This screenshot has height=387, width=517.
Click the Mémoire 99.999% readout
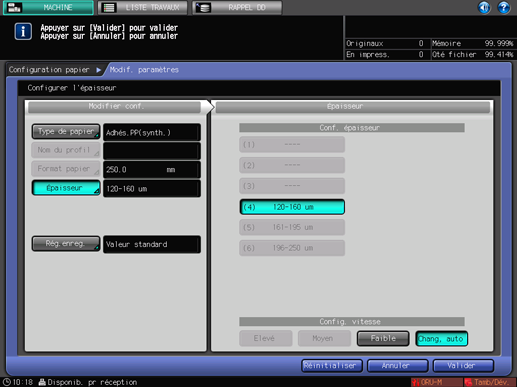coord(473,44)
